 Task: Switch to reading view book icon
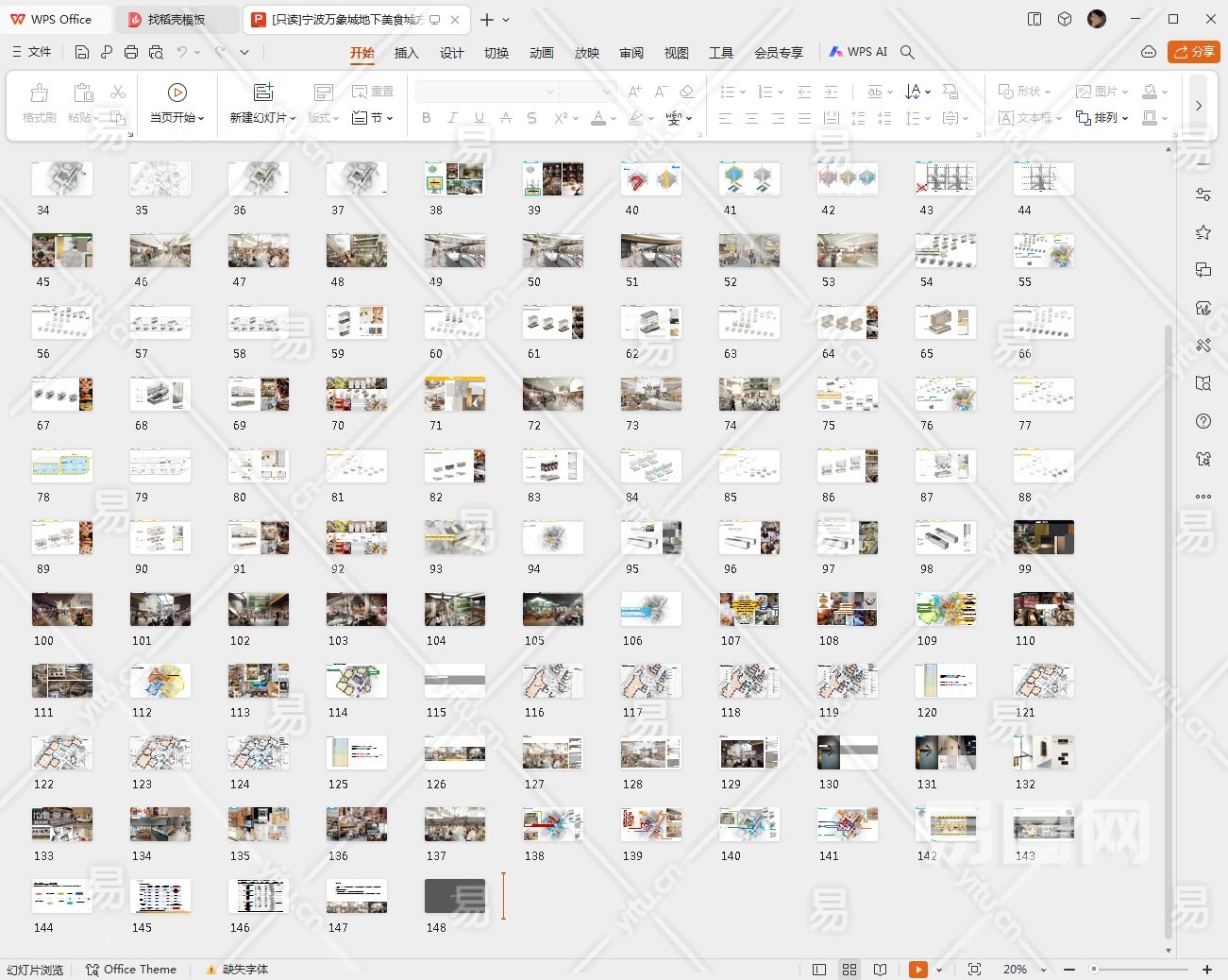click(x=880, y=970)
